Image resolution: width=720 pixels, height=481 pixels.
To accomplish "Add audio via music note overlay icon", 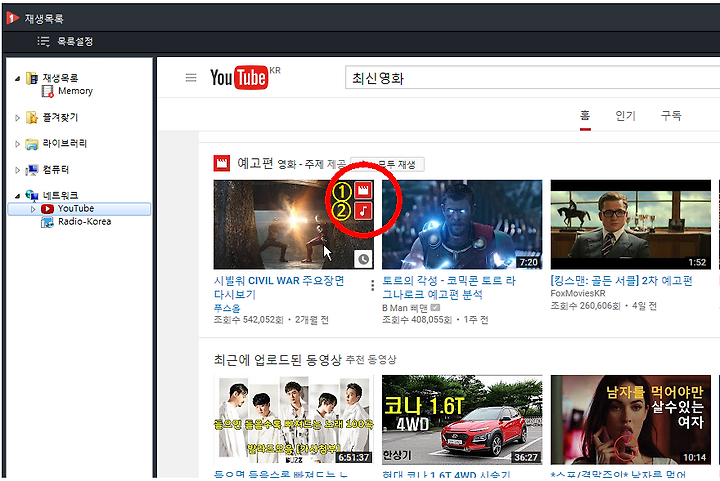I will click(x=363, y=211).
